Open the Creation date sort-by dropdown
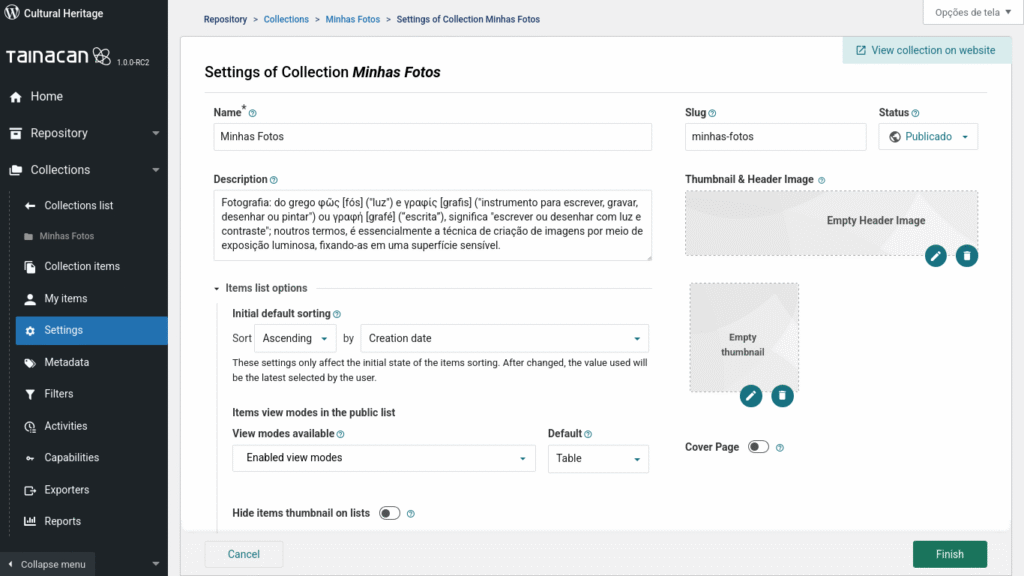1024x576 pixels. click(x=504, y=338)
